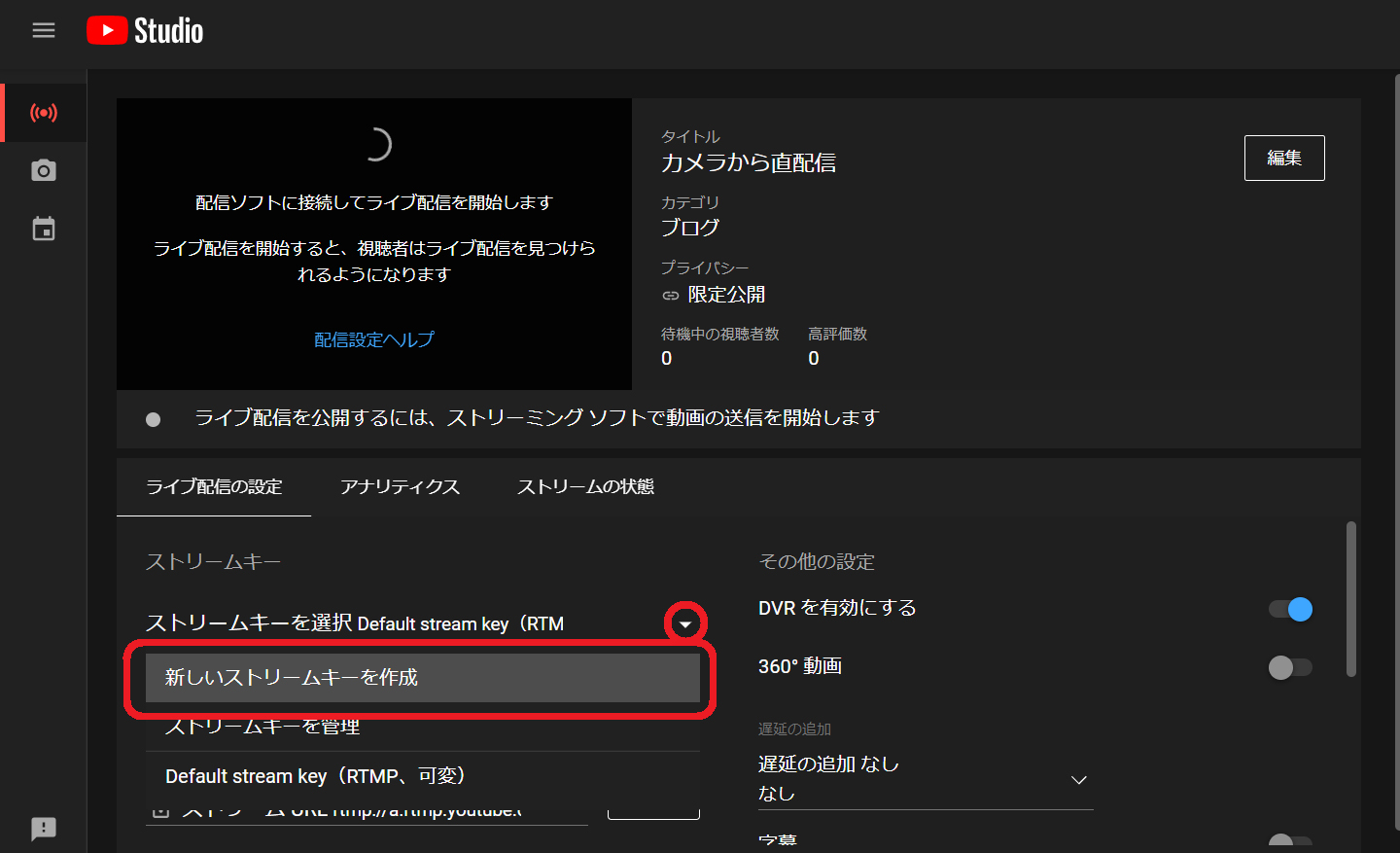This screenshot has height=853, width=1400.
Task: Enable the 360° 動画 toggle
Action: pyautogui.click(x=1290, y=667)
